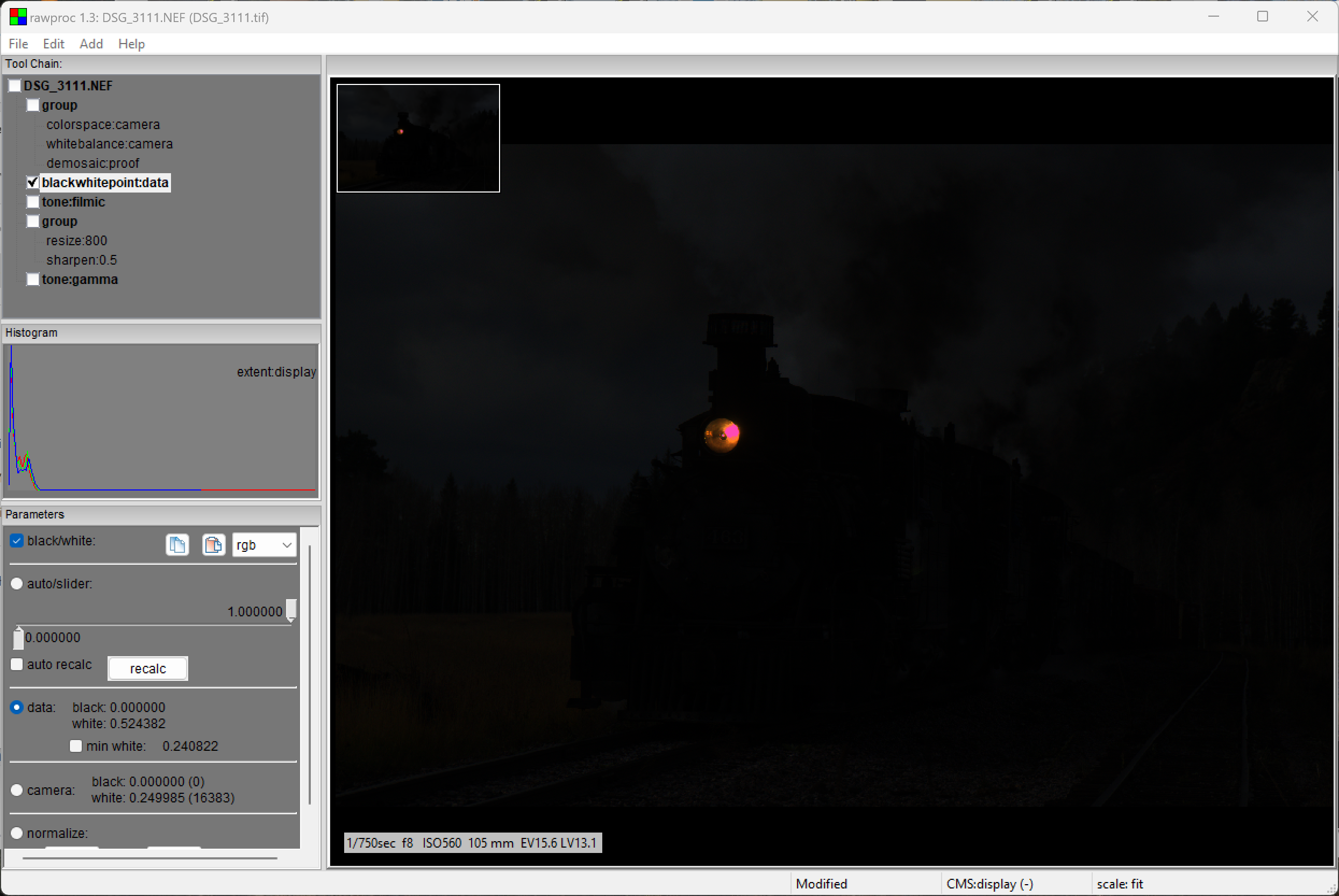
Task: Click the paste parameters clipboard icon
Action: click(213, 545)
